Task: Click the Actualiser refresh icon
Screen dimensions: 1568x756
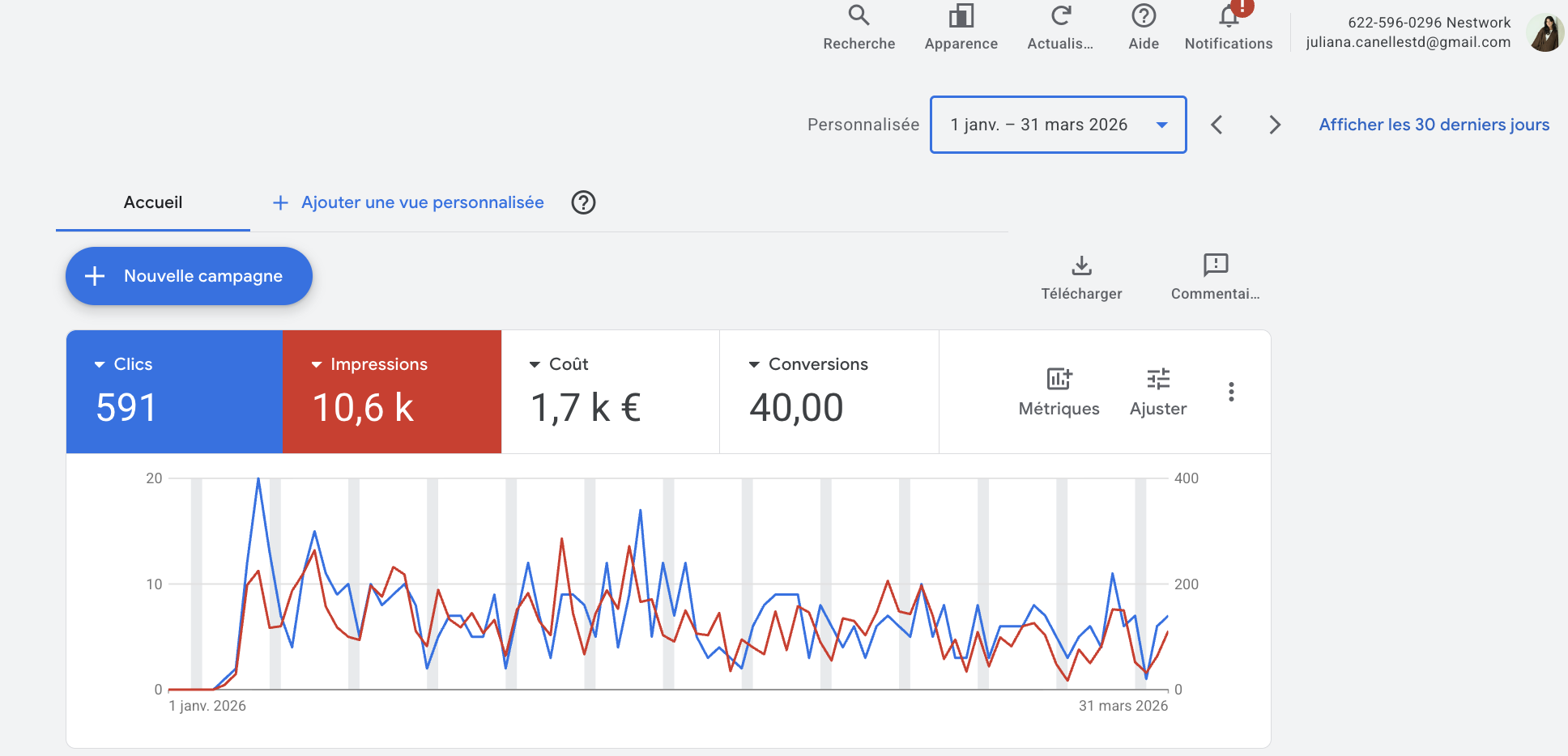Action: tap(1061, 15)
